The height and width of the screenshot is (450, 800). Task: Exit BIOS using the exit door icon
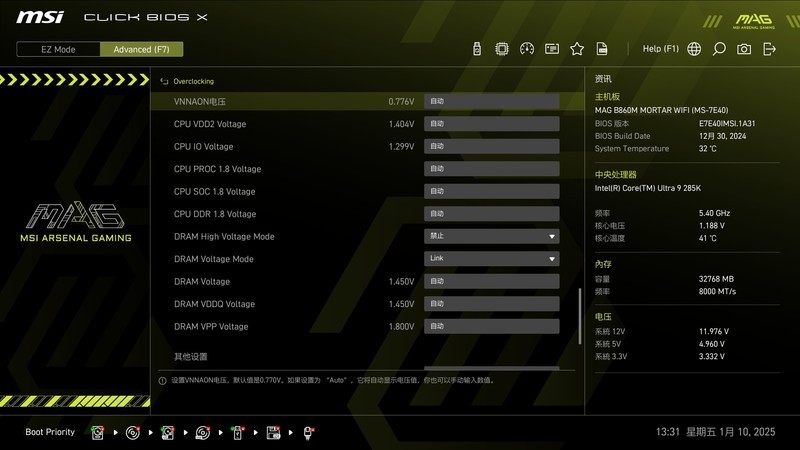click(769, 49)
